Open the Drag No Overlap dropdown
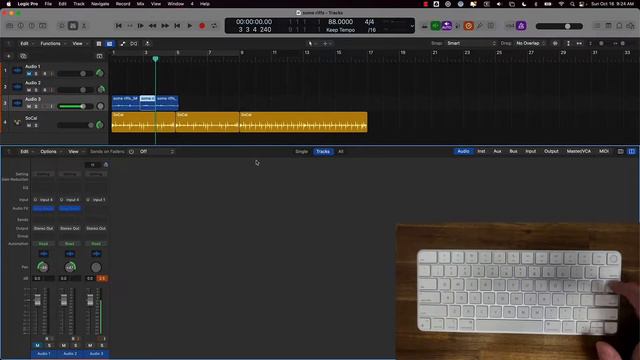This screenshot has width=640, height=360. point(530,43)
